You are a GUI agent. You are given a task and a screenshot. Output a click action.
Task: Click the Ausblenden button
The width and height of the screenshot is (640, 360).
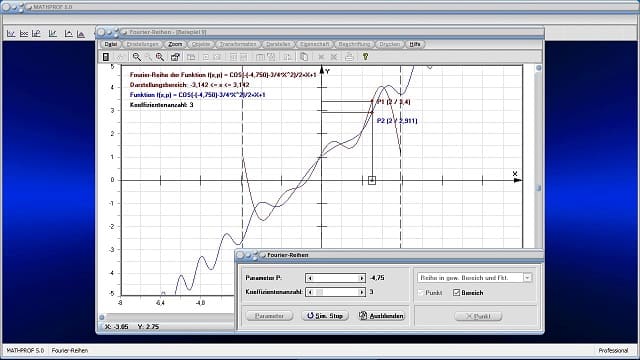pos(382,316)
